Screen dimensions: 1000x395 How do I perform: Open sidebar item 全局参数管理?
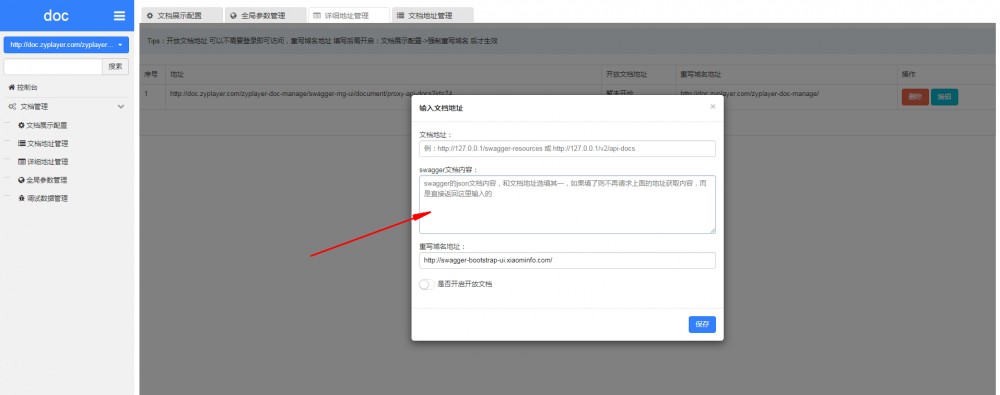43,180
